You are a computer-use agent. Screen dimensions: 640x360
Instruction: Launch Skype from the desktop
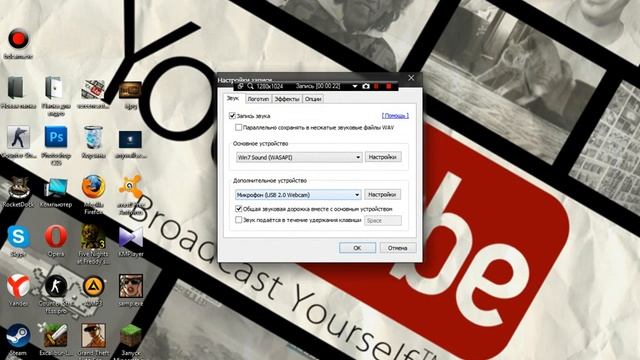pyautogui.click(x=18, y=237)
